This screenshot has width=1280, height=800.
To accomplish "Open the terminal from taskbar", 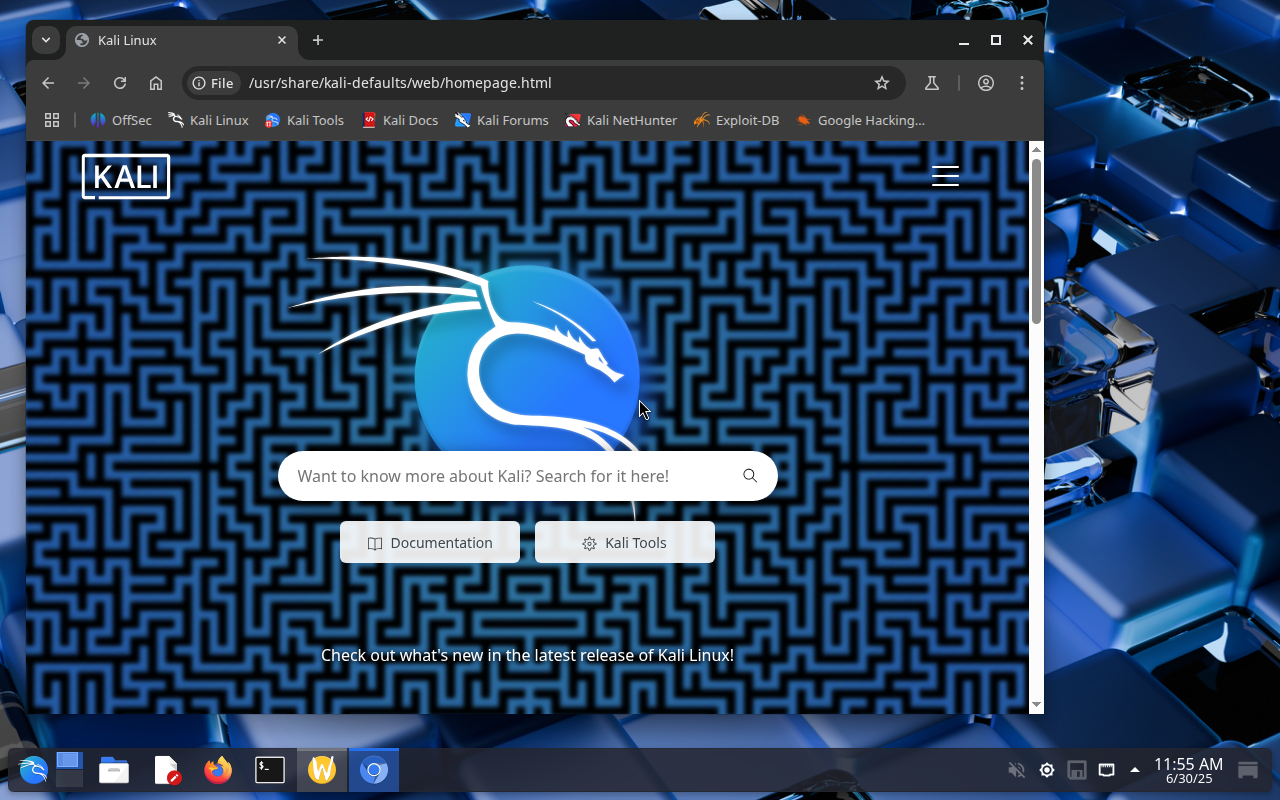I will point(270,770).
